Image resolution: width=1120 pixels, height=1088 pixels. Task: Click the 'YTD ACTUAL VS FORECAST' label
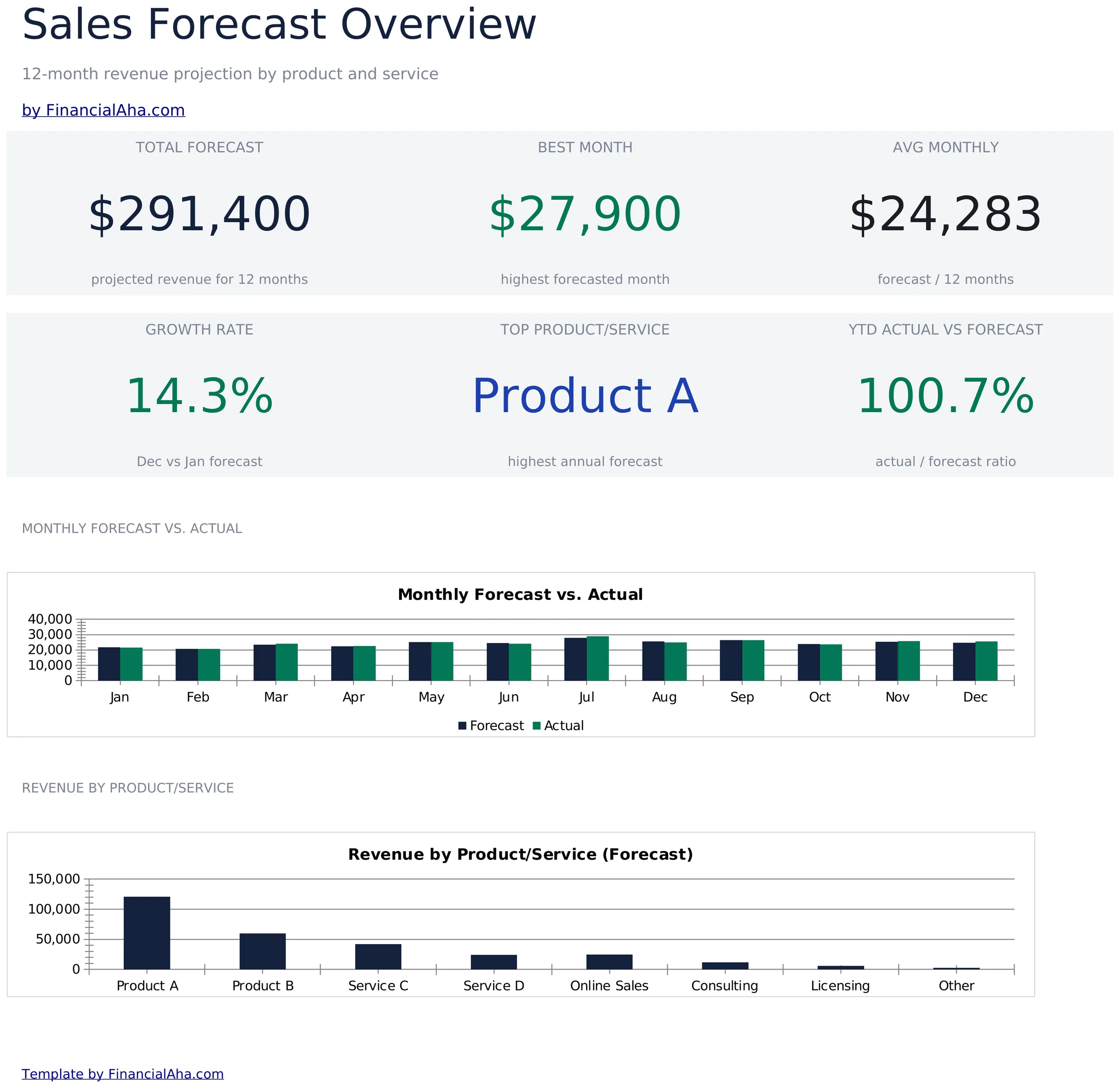tap(946, 330)
